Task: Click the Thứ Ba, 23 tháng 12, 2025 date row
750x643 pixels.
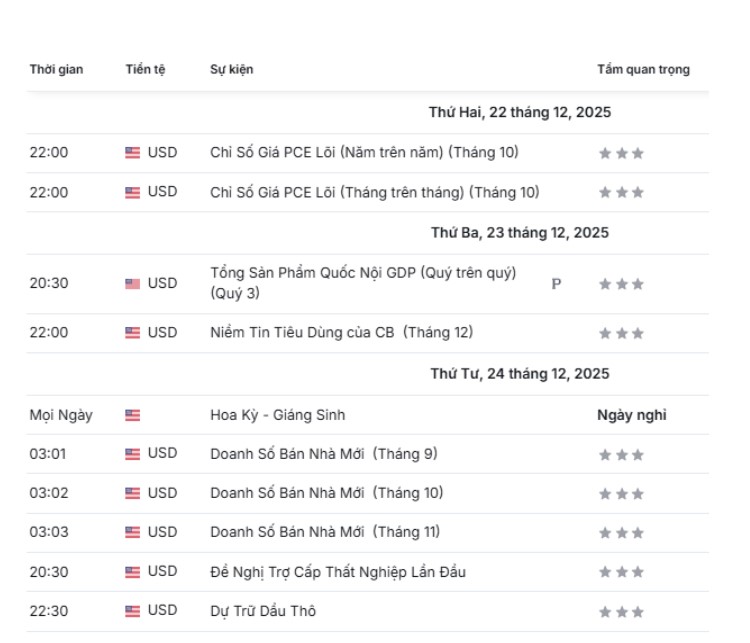Action: coord(519,233)
